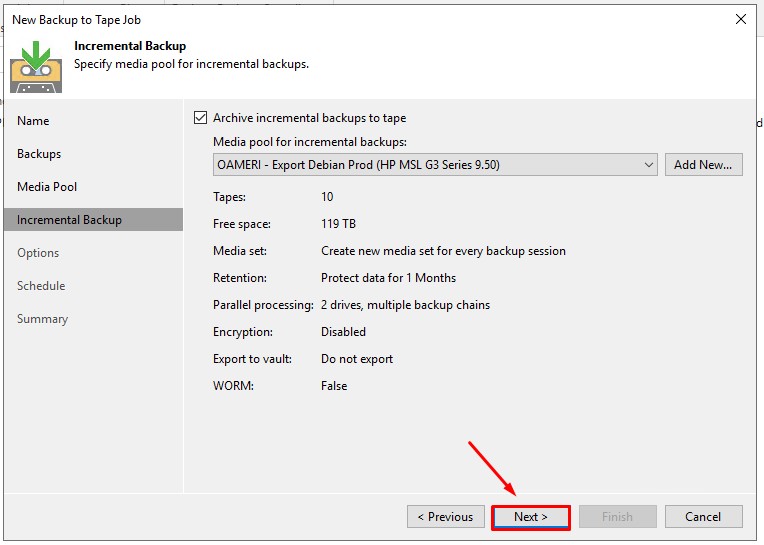Open the incremental backups media pool dropdown
Viewport: 764px width, 545px height.
point(648,165)
